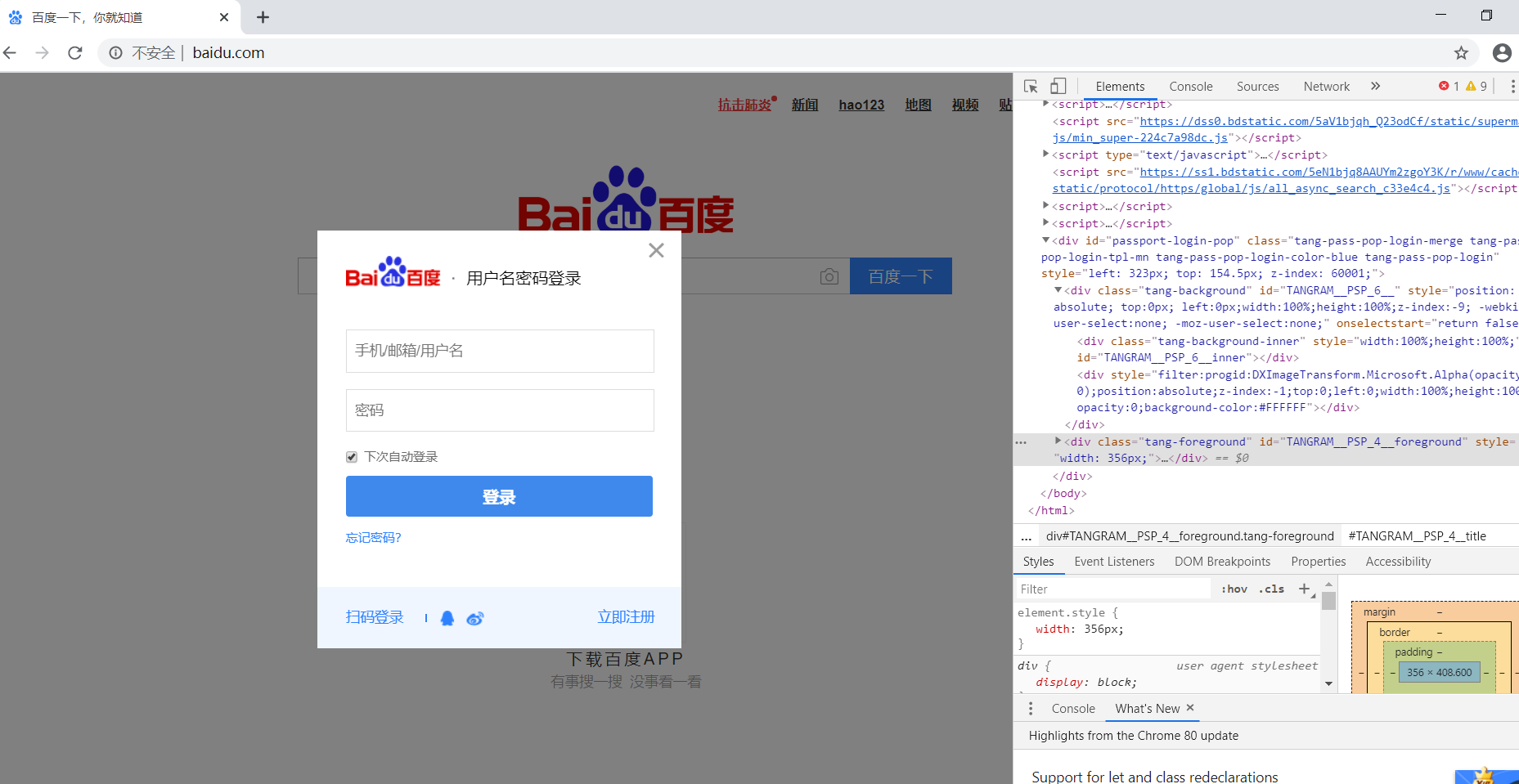Click the browser back arrow

pyautogui.click(x=10, y=53)
